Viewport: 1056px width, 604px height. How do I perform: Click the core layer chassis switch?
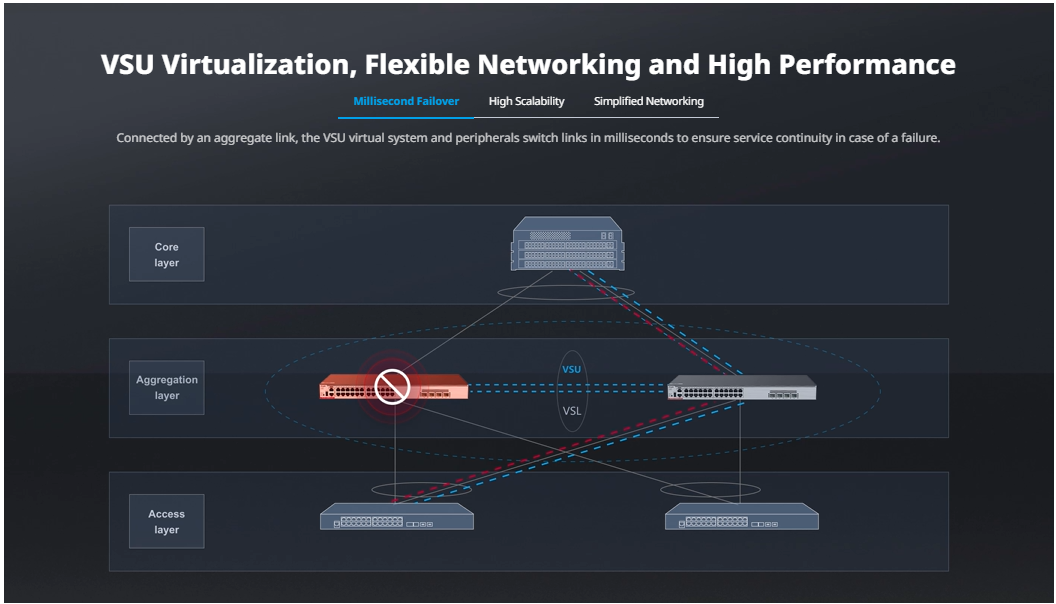point(567,244)
